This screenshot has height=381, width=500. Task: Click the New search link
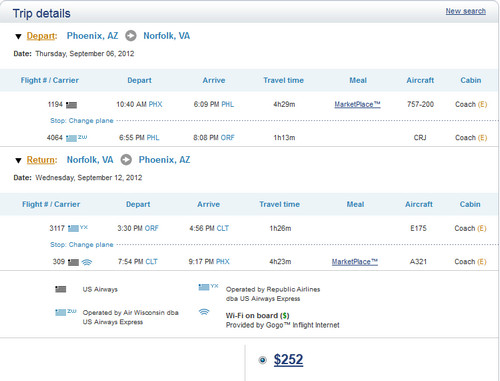(466, 11)
